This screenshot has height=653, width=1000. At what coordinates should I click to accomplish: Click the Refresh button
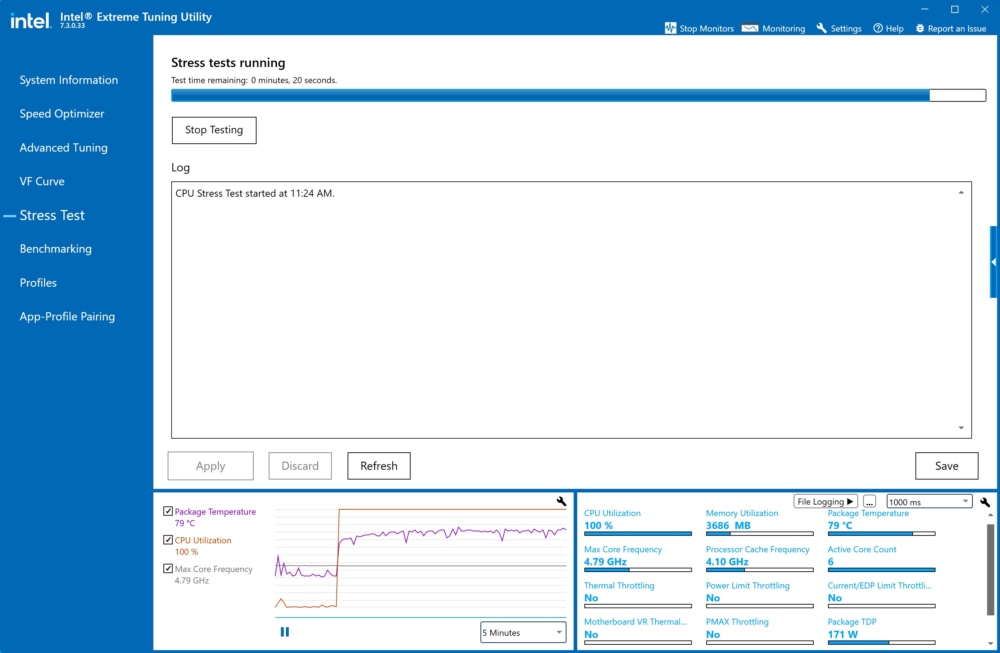pos(379,466)
